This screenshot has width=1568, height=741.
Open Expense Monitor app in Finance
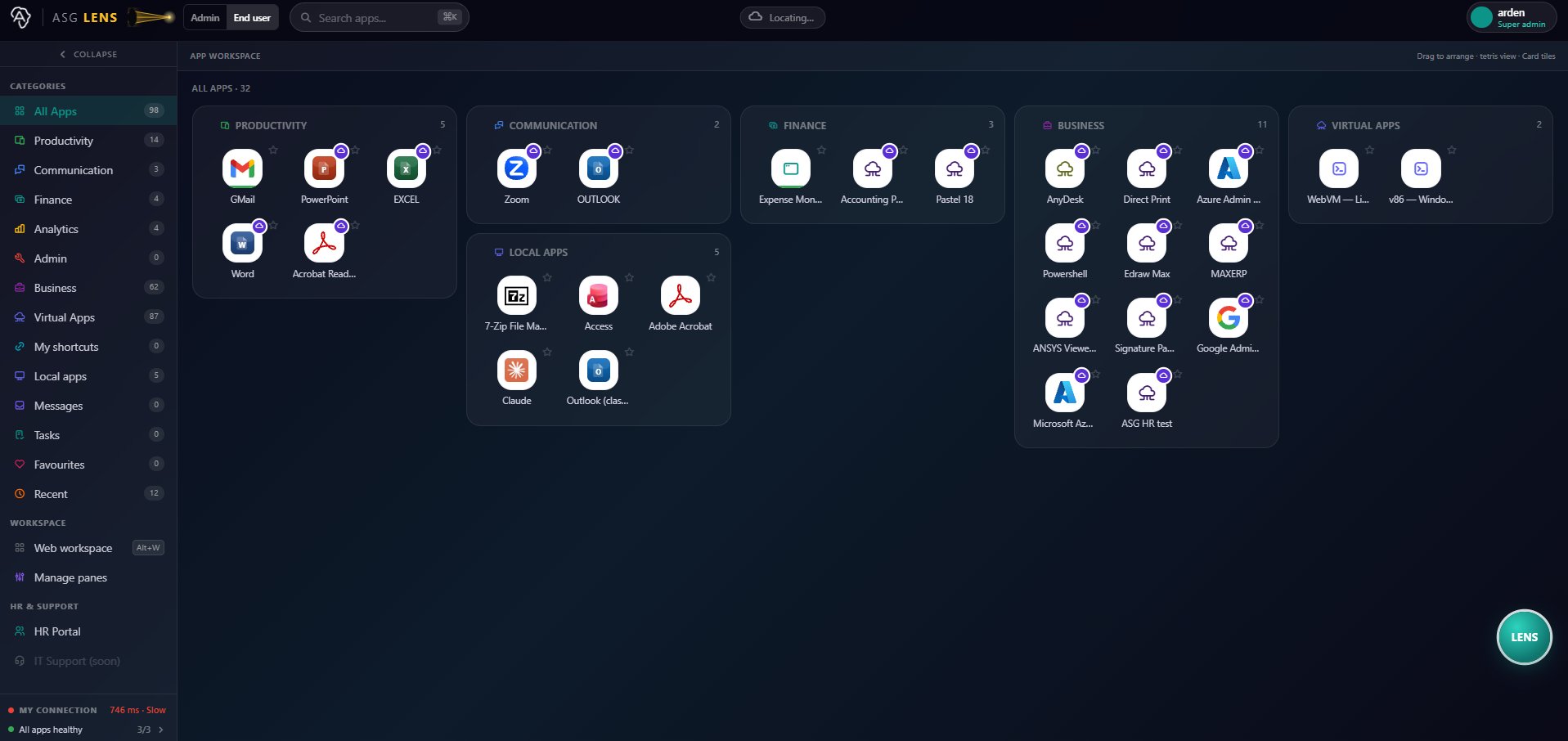pyautogui.click(x=790, y=168)
